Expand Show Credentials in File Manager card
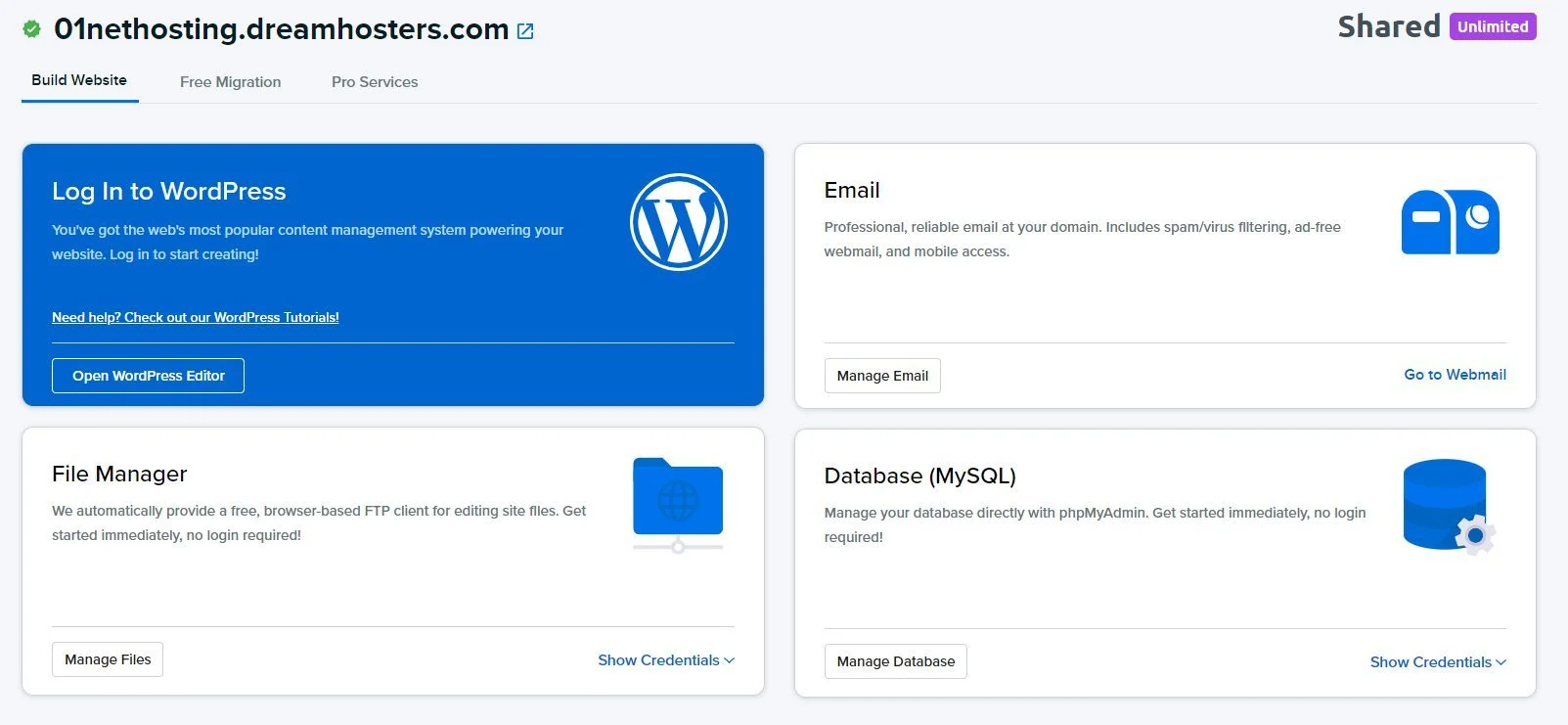This screenshot has height=725, width=1568. click(x=665, y=660)
